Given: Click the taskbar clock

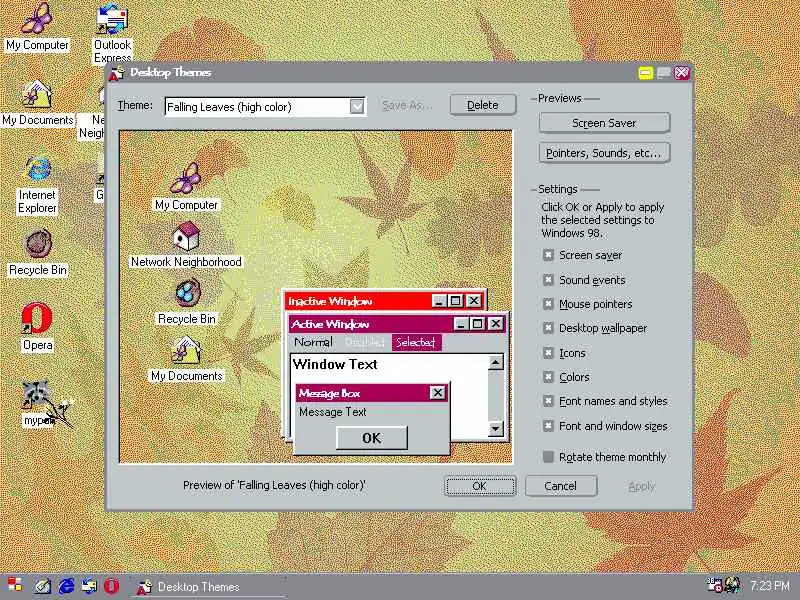Looking at the screenshot, I should [x=770, y=586].
